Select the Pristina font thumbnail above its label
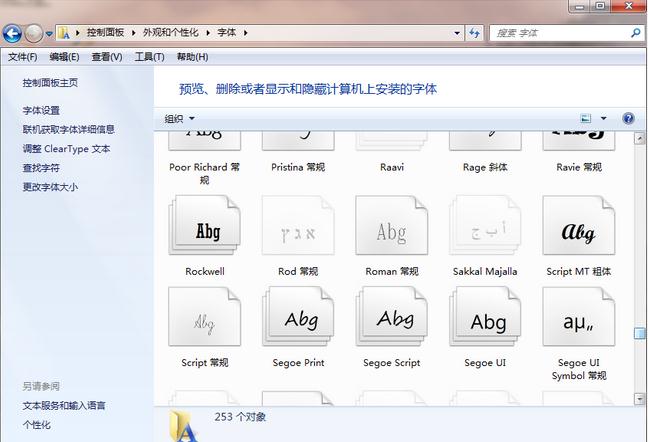The height and width of the screenshot is (442, 648). pyautogui.click(x=298, y=141)
